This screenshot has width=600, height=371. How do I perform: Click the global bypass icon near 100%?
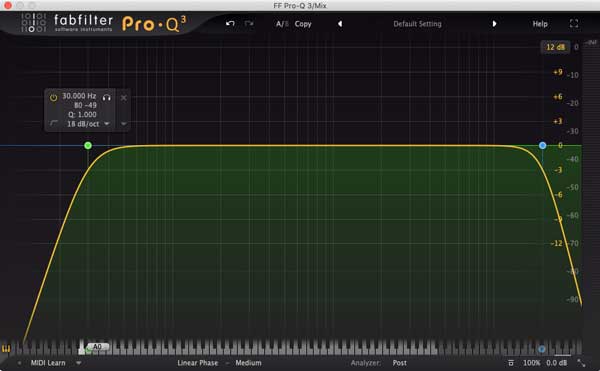(x=510, y=363)
